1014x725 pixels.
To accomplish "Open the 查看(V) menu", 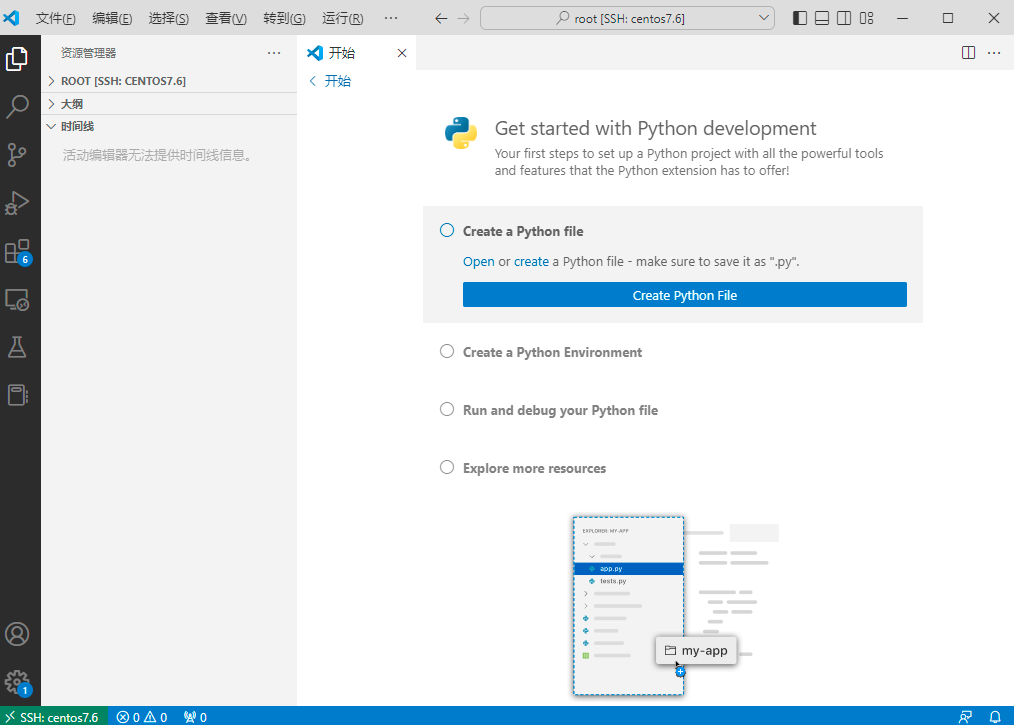I will pyautogui.click(x=226, y=18).
